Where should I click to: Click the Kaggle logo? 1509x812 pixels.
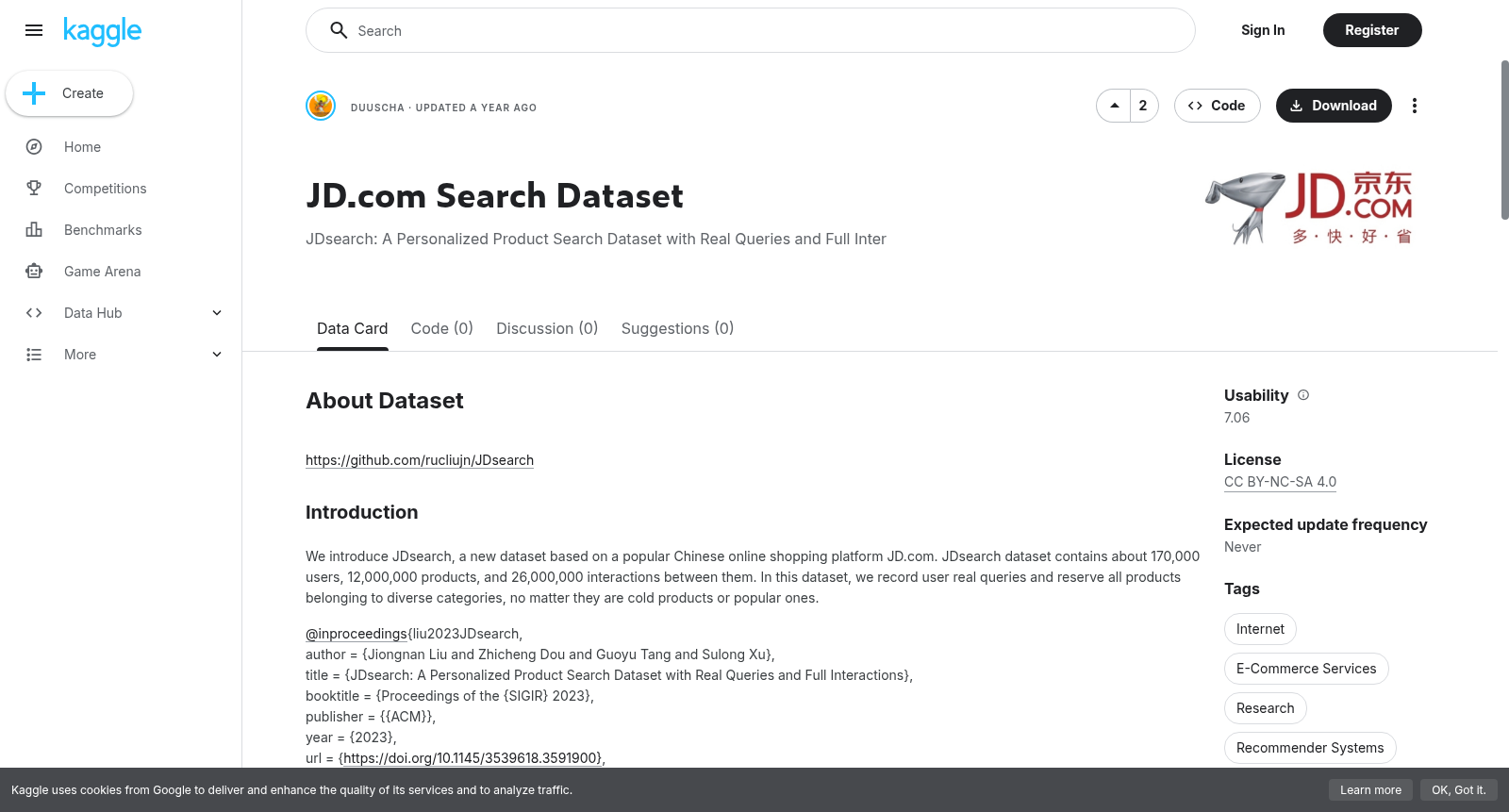click(102, 31)
